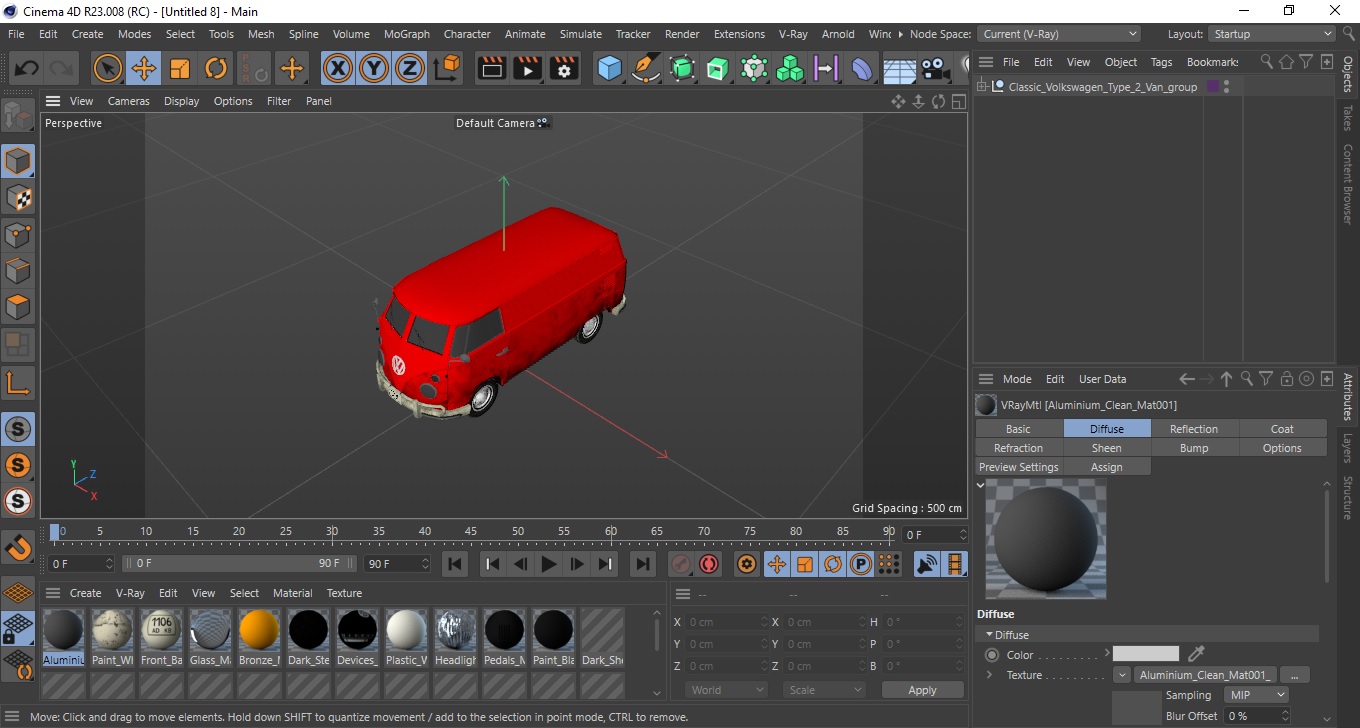Image resolution: width=1360 pixels, height=728 pixels.
Task: Click the Play Forwards button
Action: (548, 564)
